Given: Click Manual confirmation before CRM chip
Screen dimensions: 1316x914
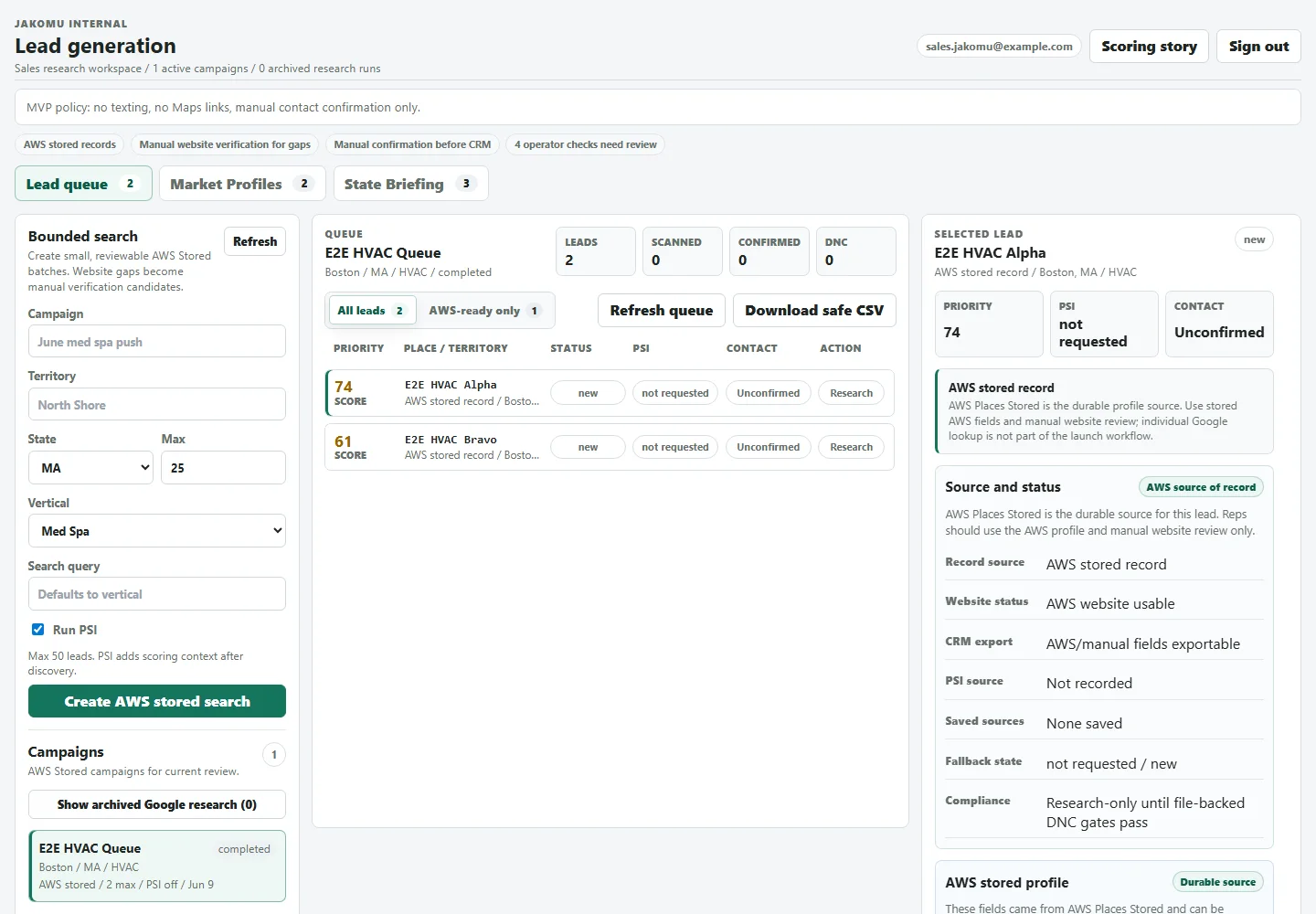Looking at the screenshot, I should click(412, 144).
